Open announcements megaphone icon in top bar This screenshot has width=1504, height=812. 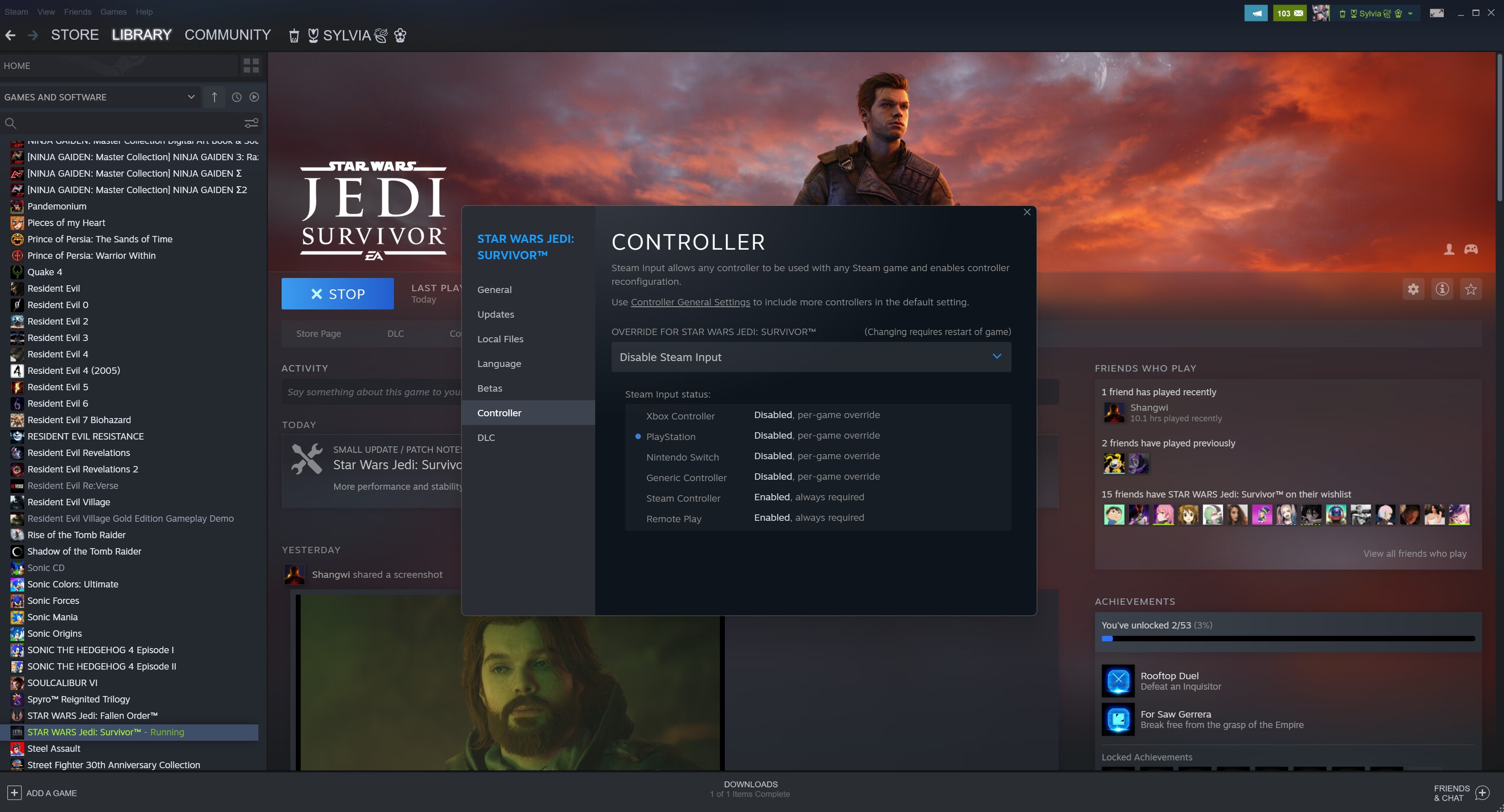point(1256,13)
